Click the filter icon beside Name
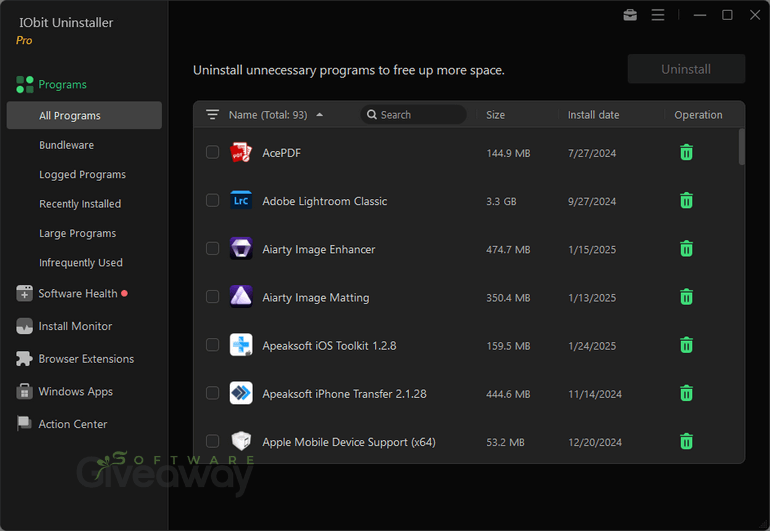This screenshot has width=770, height=531. pyautogui.click(x=212, y=114)
